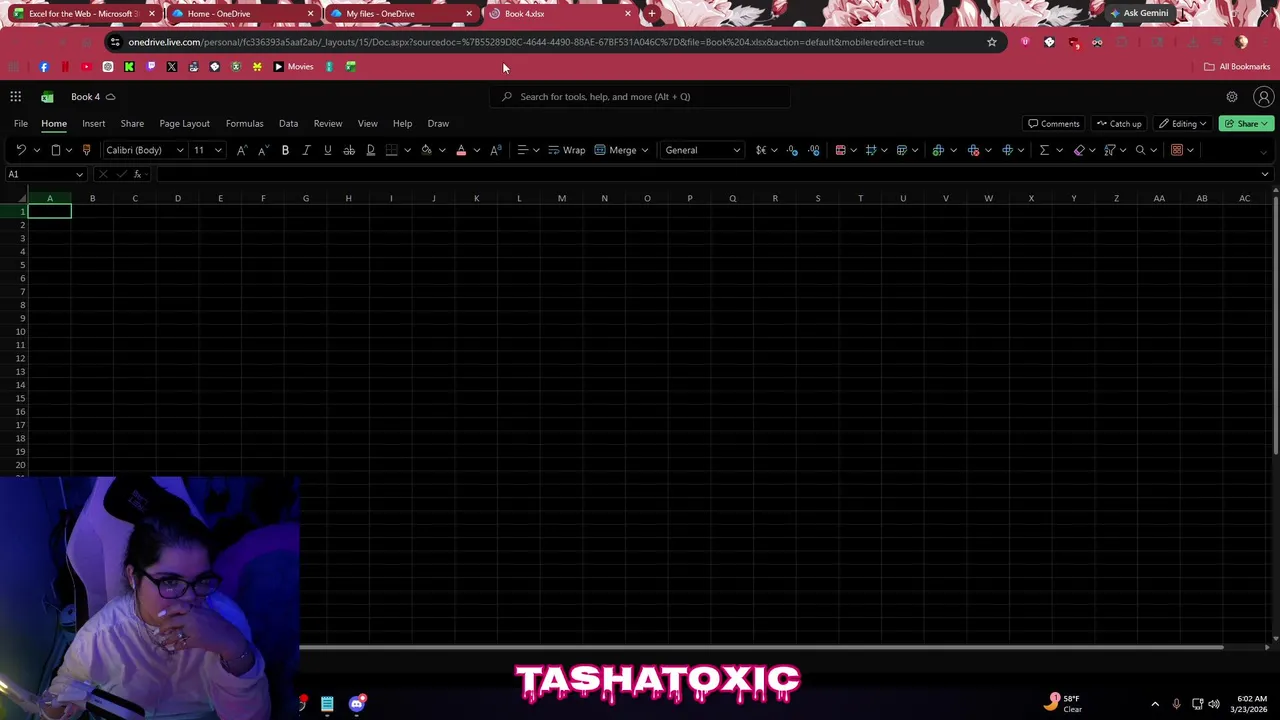1280x720 pixels.
Task: Switch to Home - OneDrive browser tab
Action: 240,14
